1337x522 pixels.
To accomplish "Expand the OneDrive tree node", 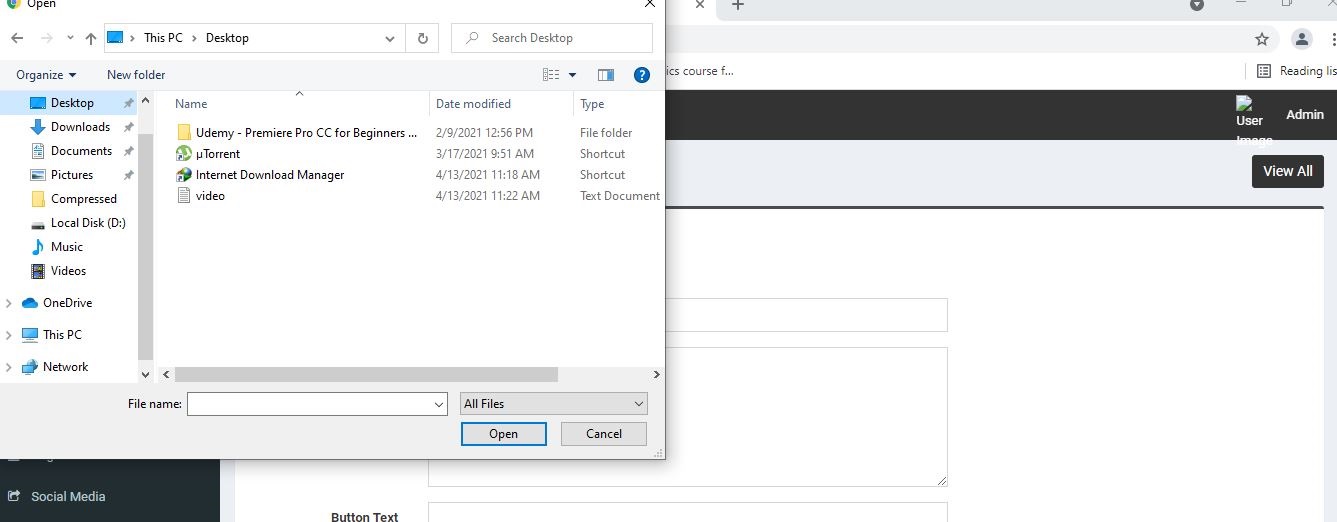I will tap(9, 303).
